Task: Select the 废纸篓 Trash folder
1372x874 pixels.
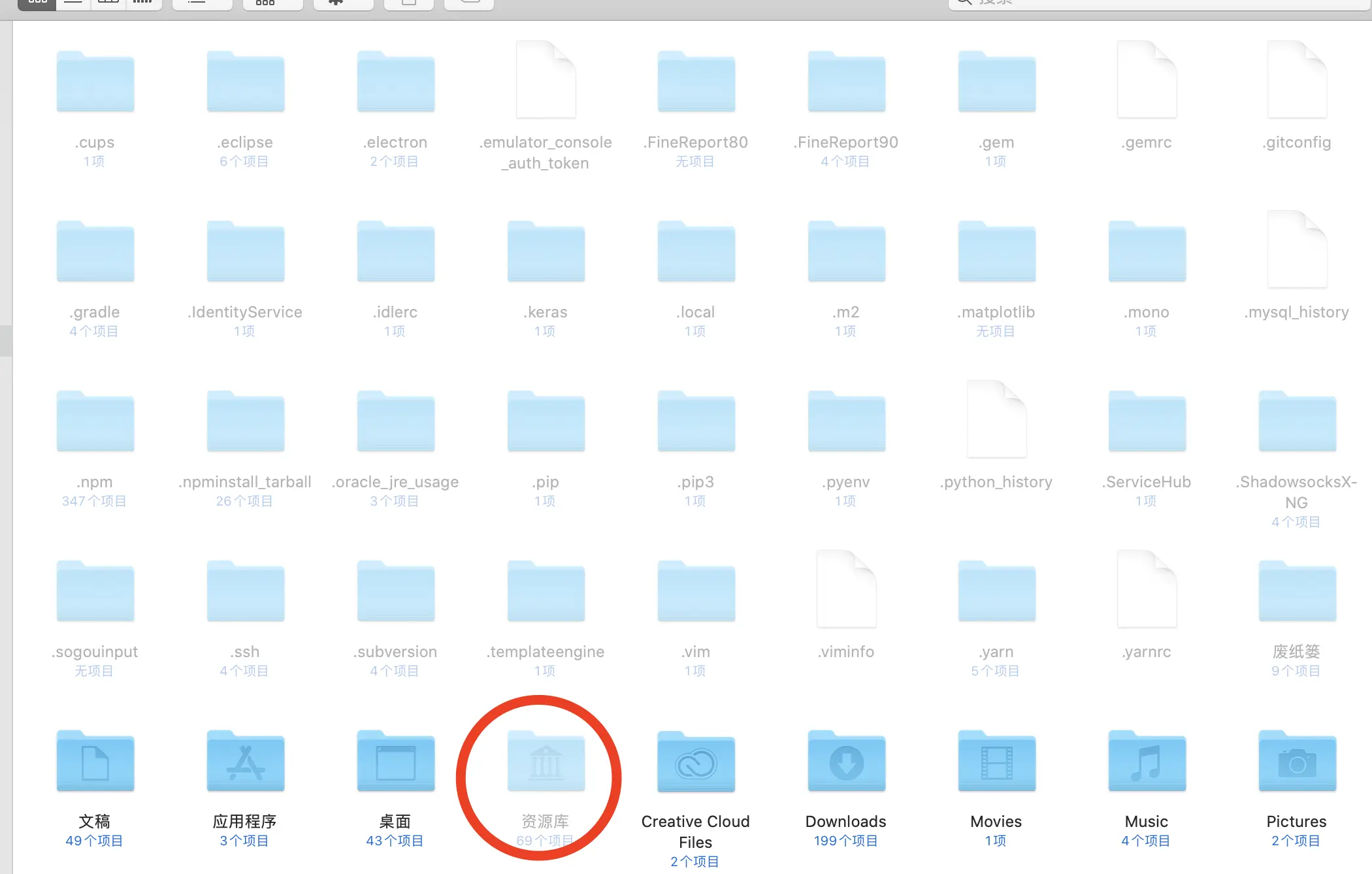Action: [1297, 591]
